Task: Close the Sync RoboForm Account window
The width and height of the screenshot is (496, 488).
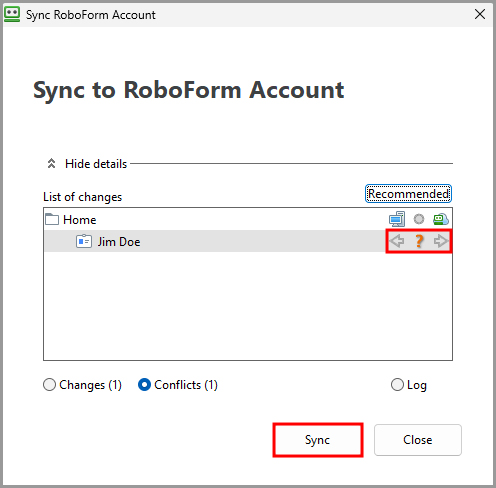Action: point(480,14)
